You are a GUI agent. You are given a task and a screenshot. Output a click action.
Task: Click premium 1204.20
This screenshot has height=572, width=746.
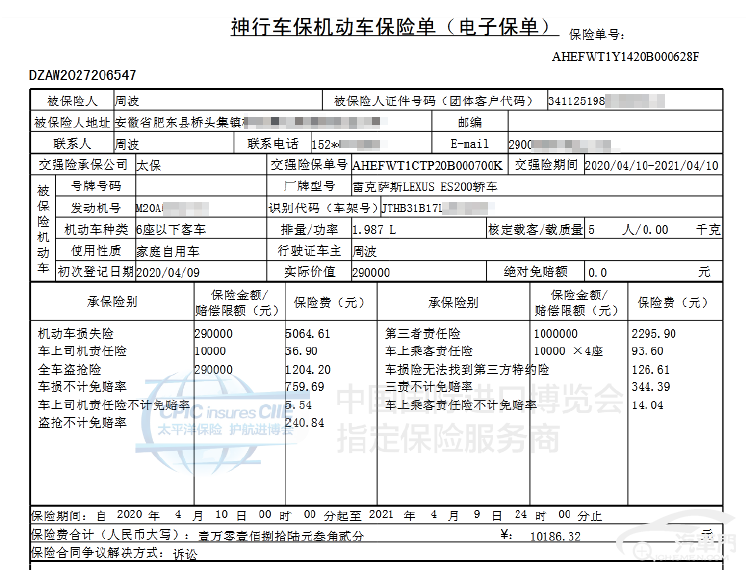click(308, 369)
